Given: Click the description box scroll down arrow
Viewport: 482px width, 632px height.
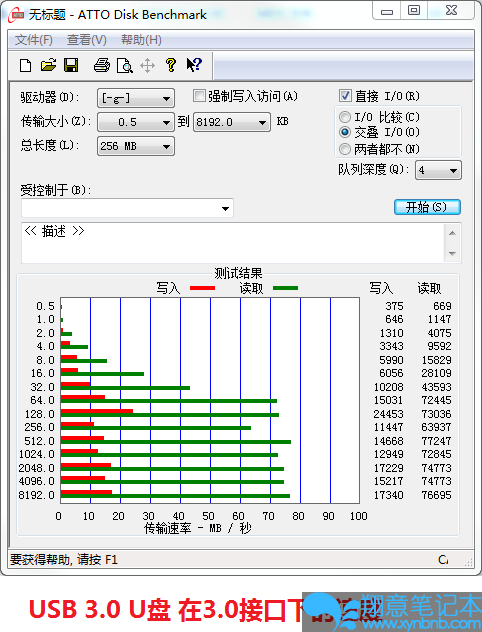Looking at the screenshot, I should tap(452, 254).
